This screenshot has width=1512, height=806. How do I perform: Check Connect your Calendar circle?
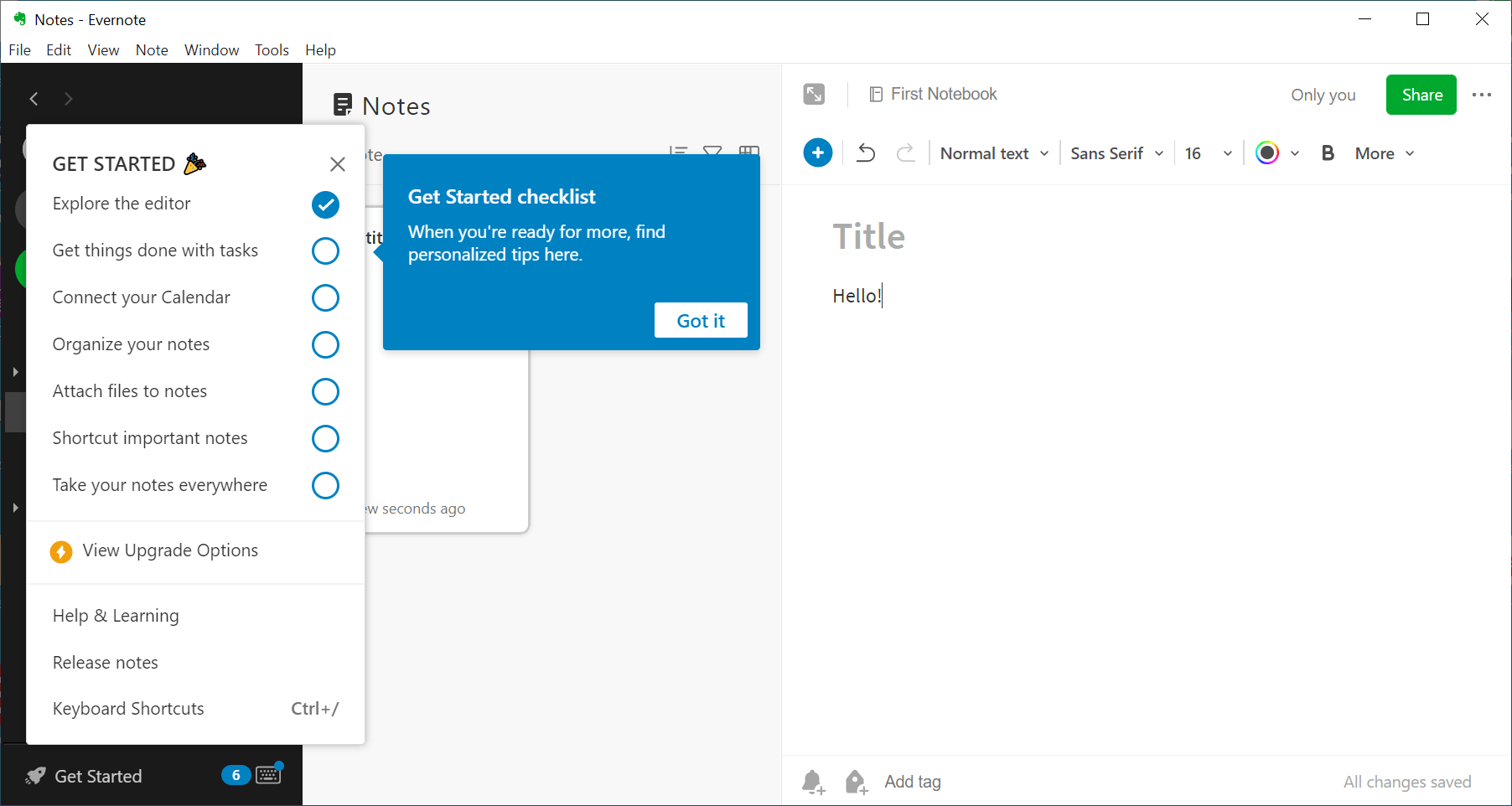click(x=325, y=297)
